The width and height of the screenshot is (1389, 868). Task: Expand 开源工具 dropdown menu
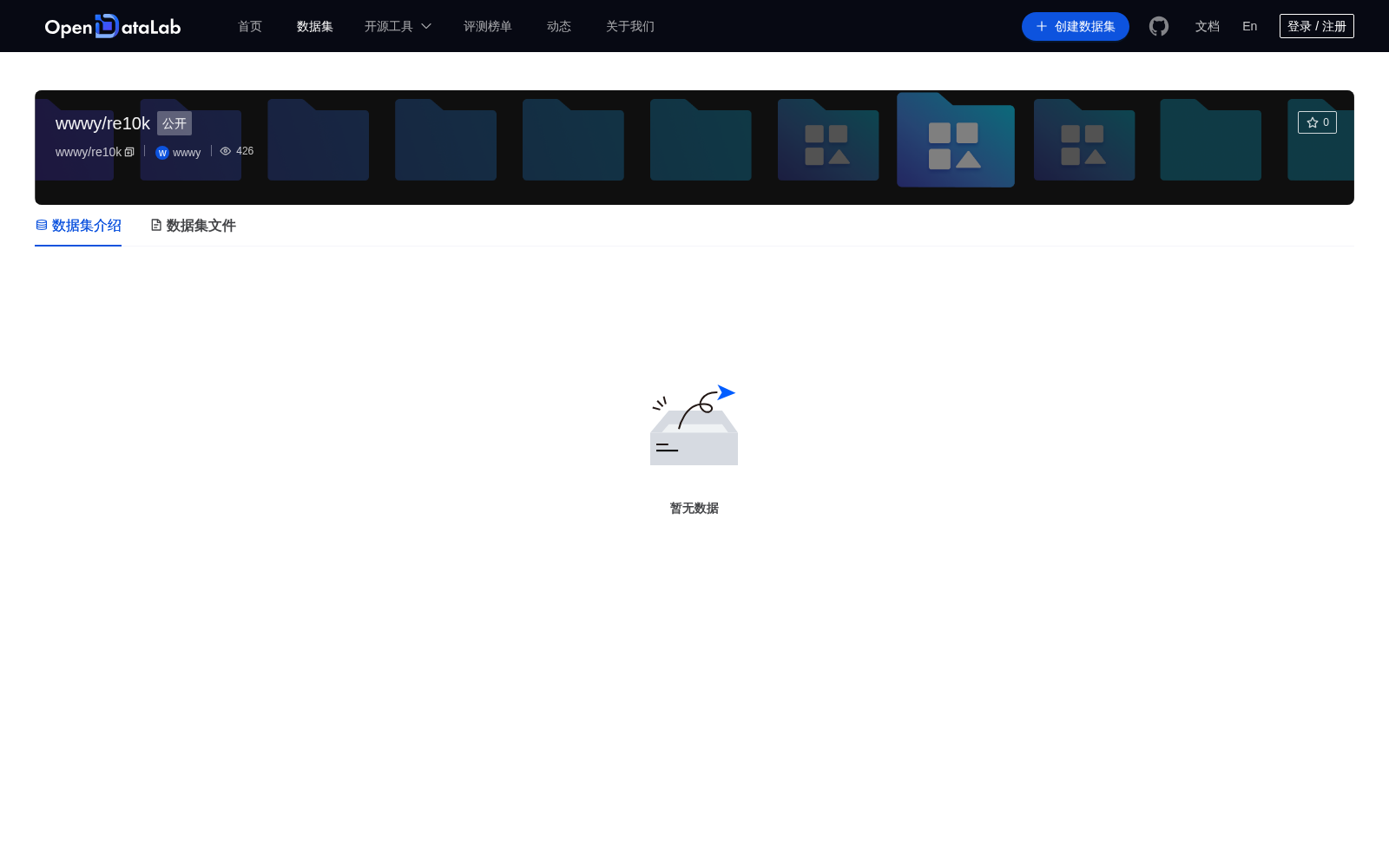click(x=398, y=26)
